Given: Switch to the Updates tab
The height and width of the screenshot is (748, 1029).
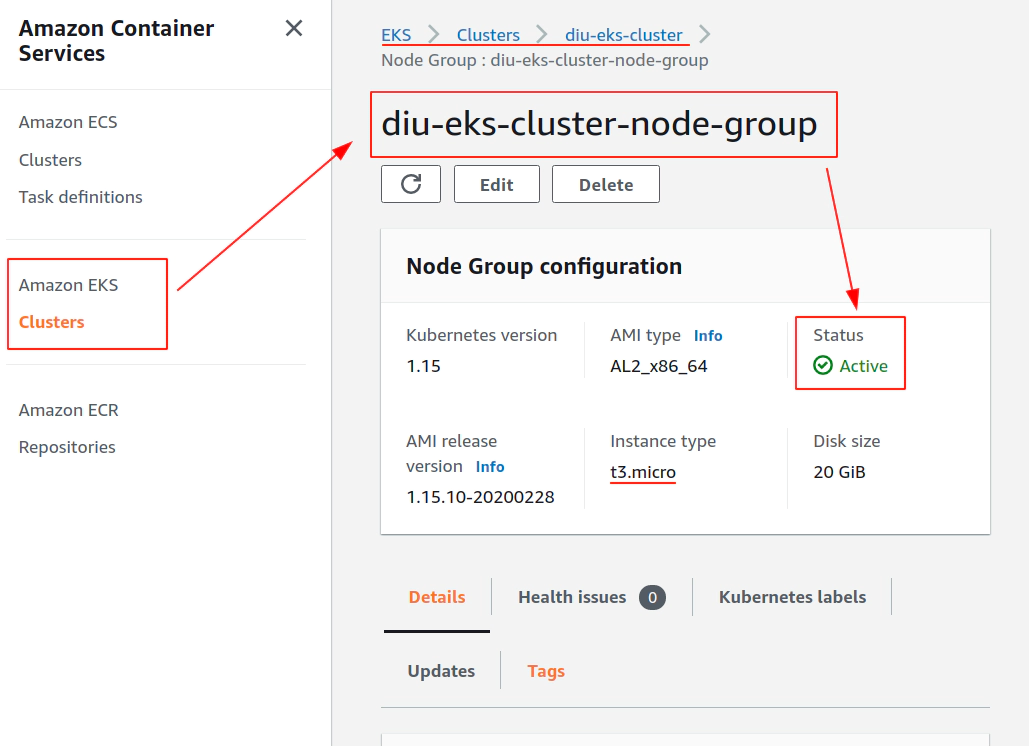Looking at the screenshot, I should coord(441,671).
